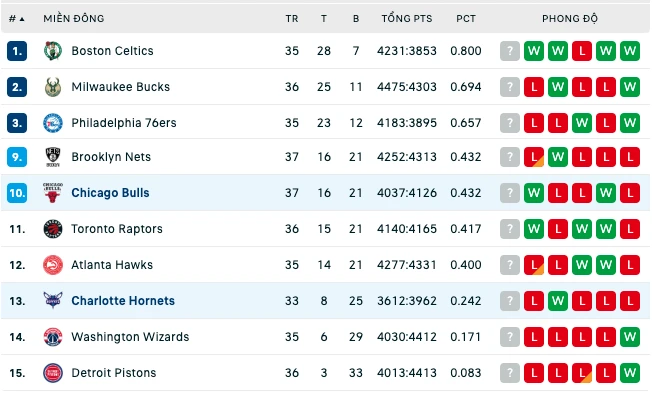Image resolution: width=652 pixels, height=393 pixels.
Task: Click Brooklyn Nets' first L form badge
Action: pyautogui.click(x=534, y=157)
